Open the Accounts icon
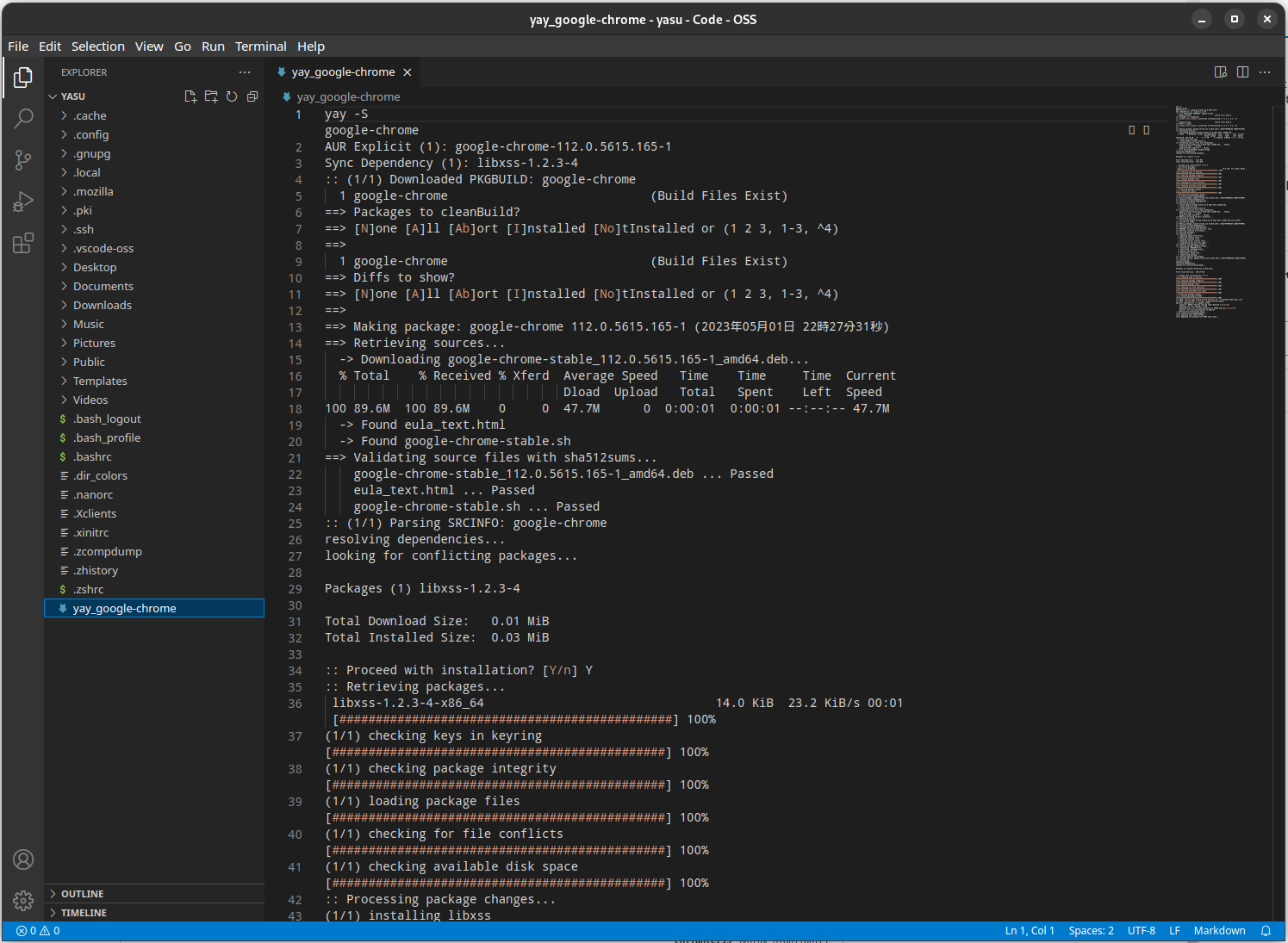 (23, 859)
